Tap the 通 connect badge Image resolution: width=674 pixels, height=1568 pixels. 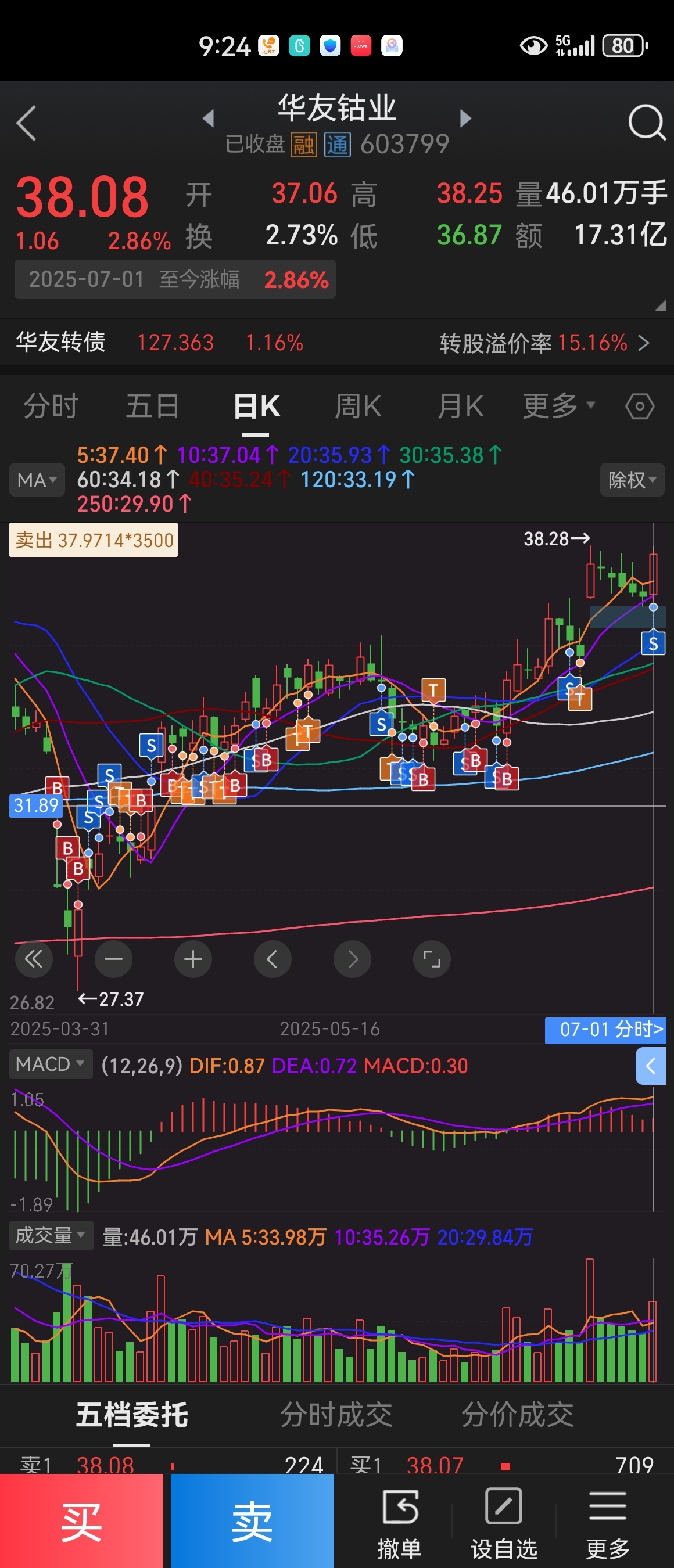point(338,145)
